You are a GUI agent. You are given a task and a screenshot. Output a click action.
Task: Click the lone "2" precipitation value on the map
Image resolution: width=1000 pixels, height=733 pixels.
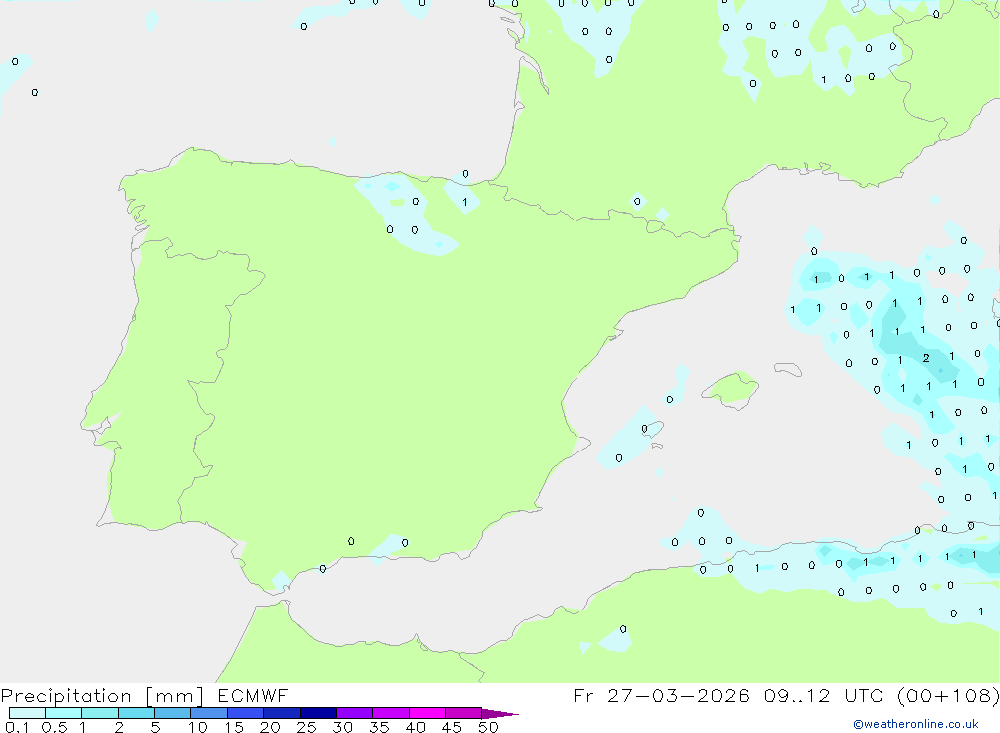[926, 359]
